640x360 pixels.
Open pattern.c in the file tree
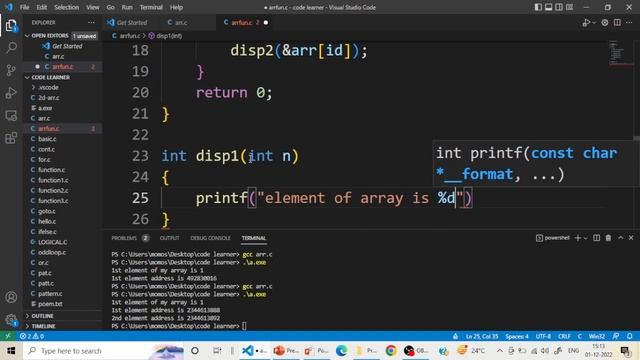click(63, 293)
